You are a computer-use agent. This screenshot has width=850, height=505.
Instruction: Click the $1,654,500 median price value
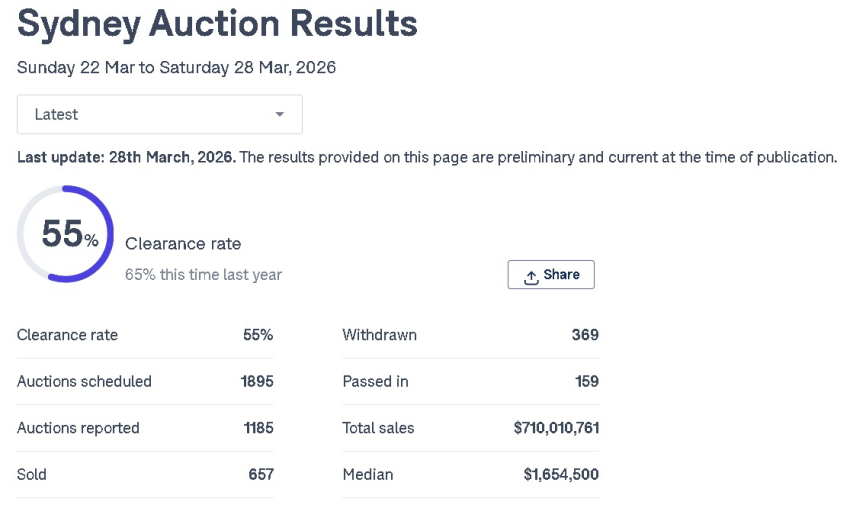coord(561,474)
